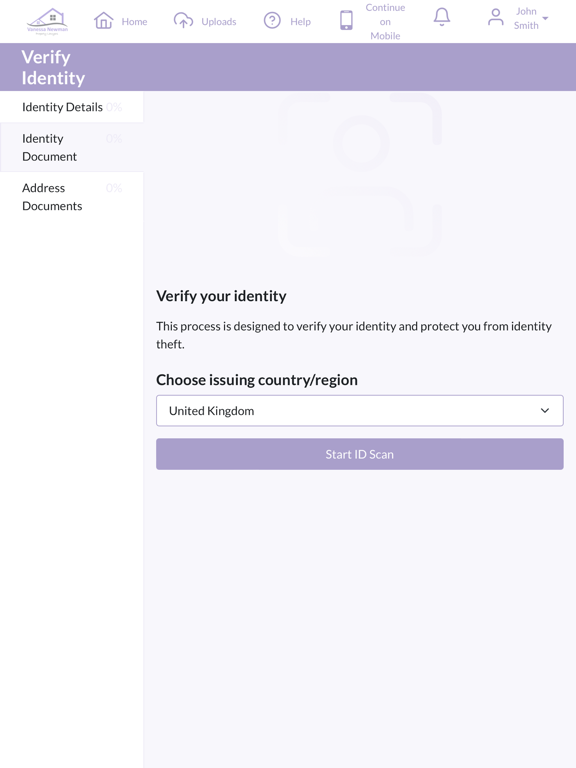576x768 pixels.
Task: Click the faded ID scan frame graphic
Action: pyautogui.click(x=360, y=174)
